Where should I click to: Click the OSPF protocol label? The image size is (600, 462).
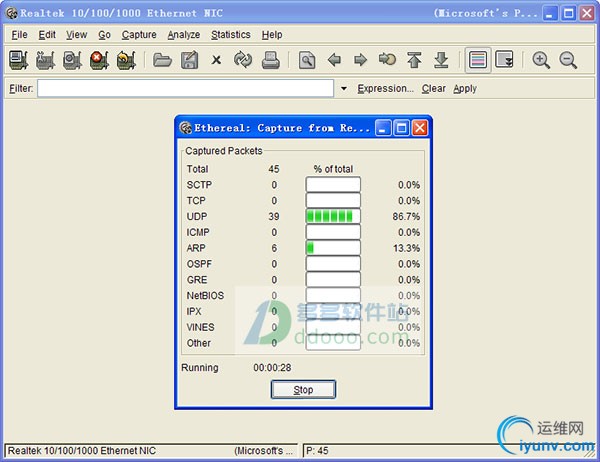pos(199,264)
